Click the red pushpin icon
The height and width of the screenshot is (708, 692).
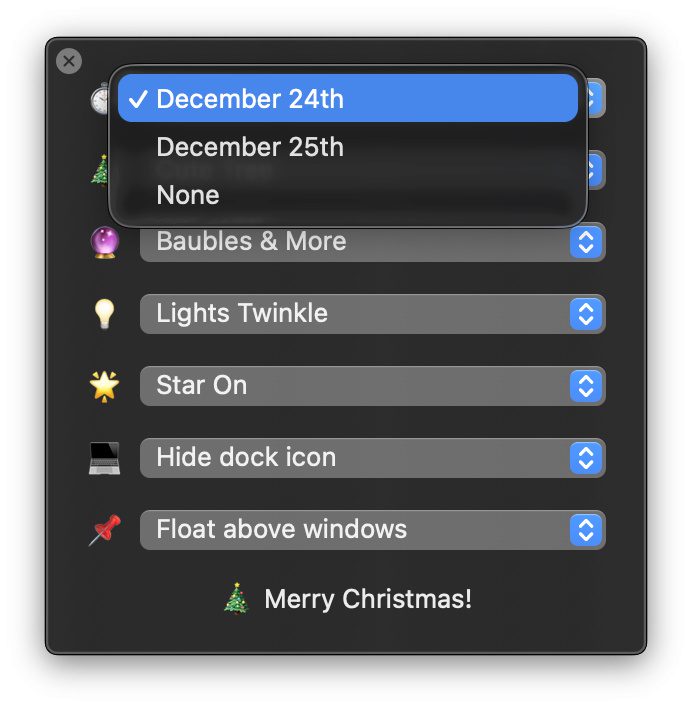(x=104, y=530)
